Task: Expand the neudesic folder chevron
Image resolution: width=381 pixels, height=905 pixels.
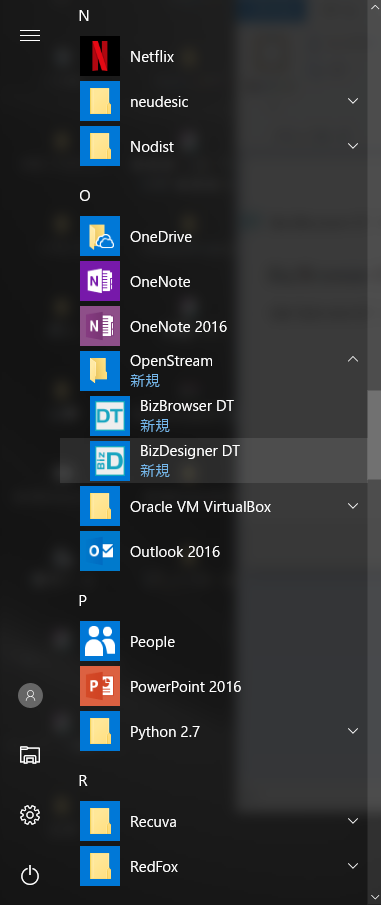Action: (x=353, y=101)
